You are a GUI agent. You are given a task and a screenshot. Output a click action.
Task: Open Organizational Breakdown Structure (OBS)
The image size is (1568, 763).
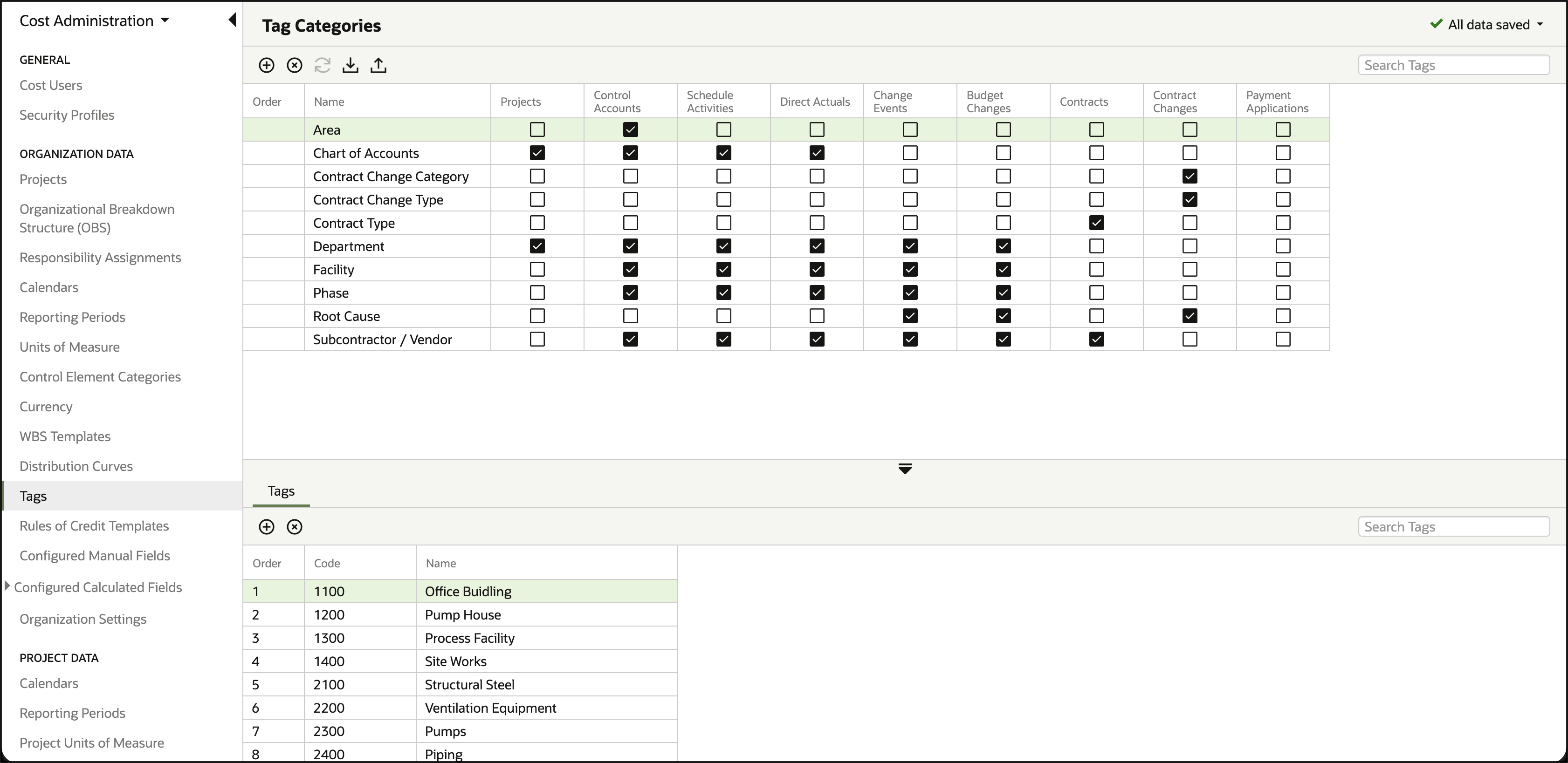tap(97, 218)
